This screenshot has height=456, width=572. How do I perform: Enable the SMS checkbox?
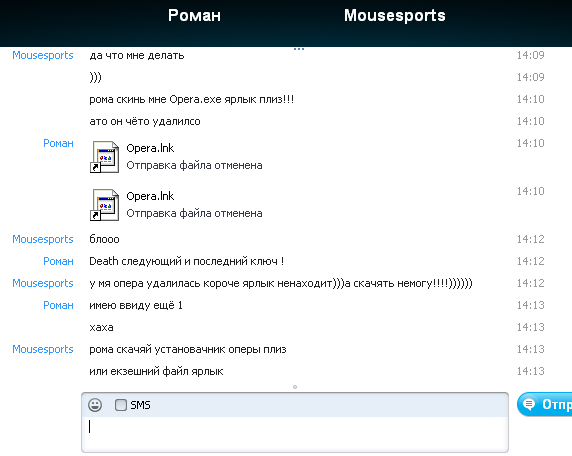(x=121, y=405)
